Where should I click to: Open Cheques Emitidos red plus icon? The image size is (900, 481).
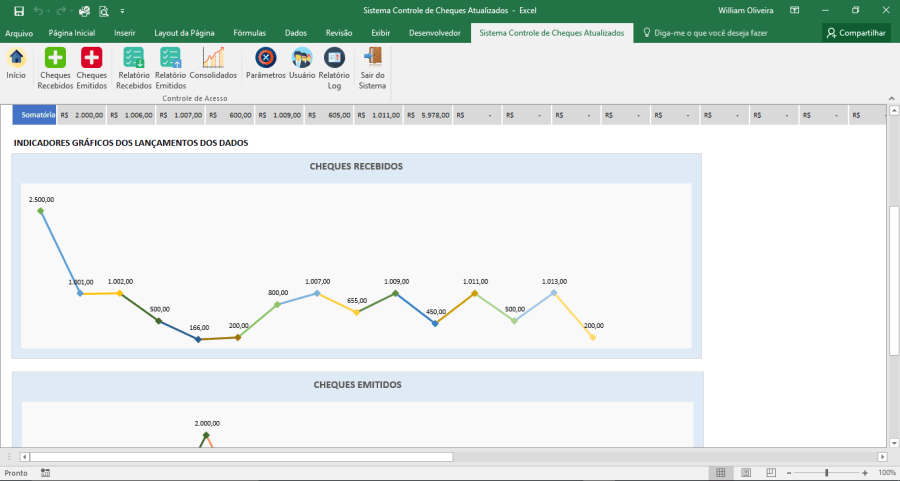(x=91, y=57)
